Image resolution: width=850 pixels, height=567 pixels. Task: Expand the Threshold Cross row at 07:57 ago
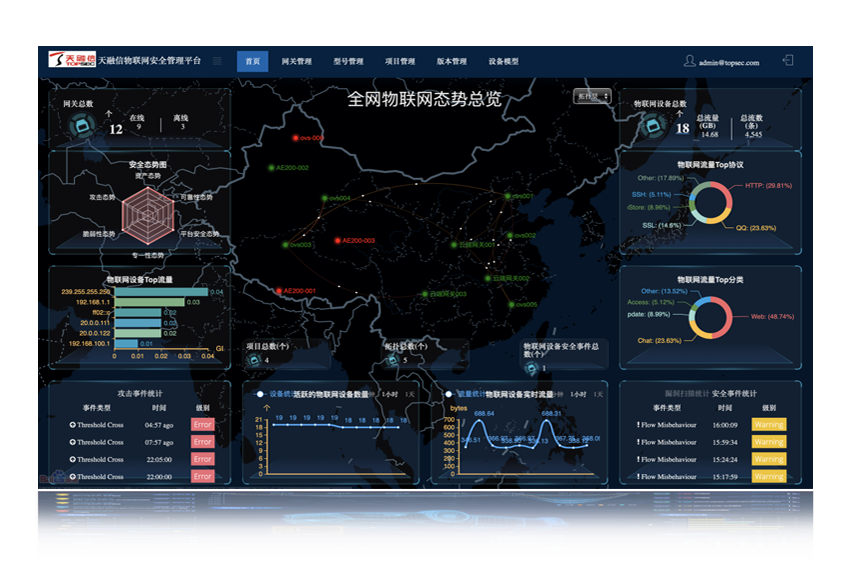(x=73, y=442)
